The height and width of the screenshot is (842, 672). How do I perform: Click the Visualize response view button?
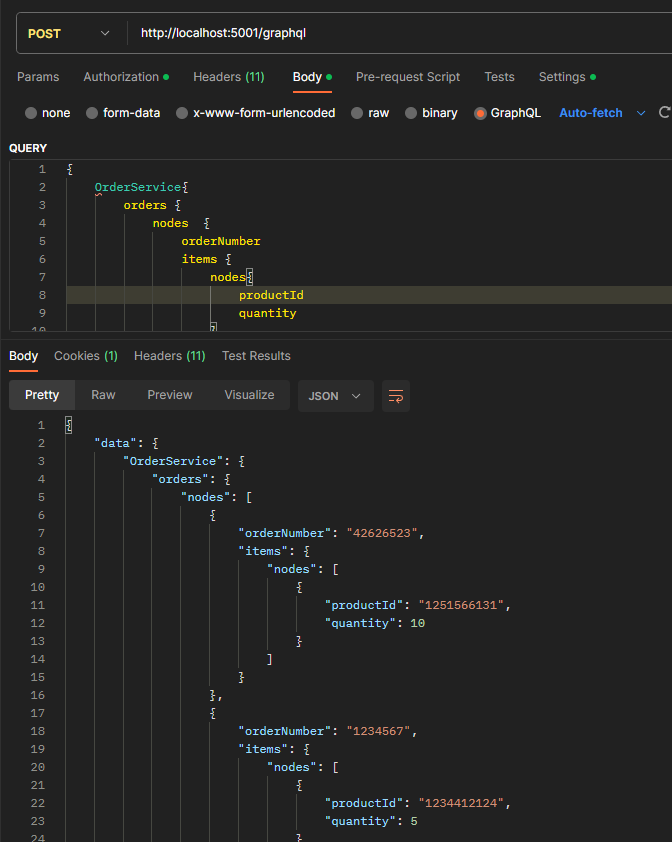249,395
